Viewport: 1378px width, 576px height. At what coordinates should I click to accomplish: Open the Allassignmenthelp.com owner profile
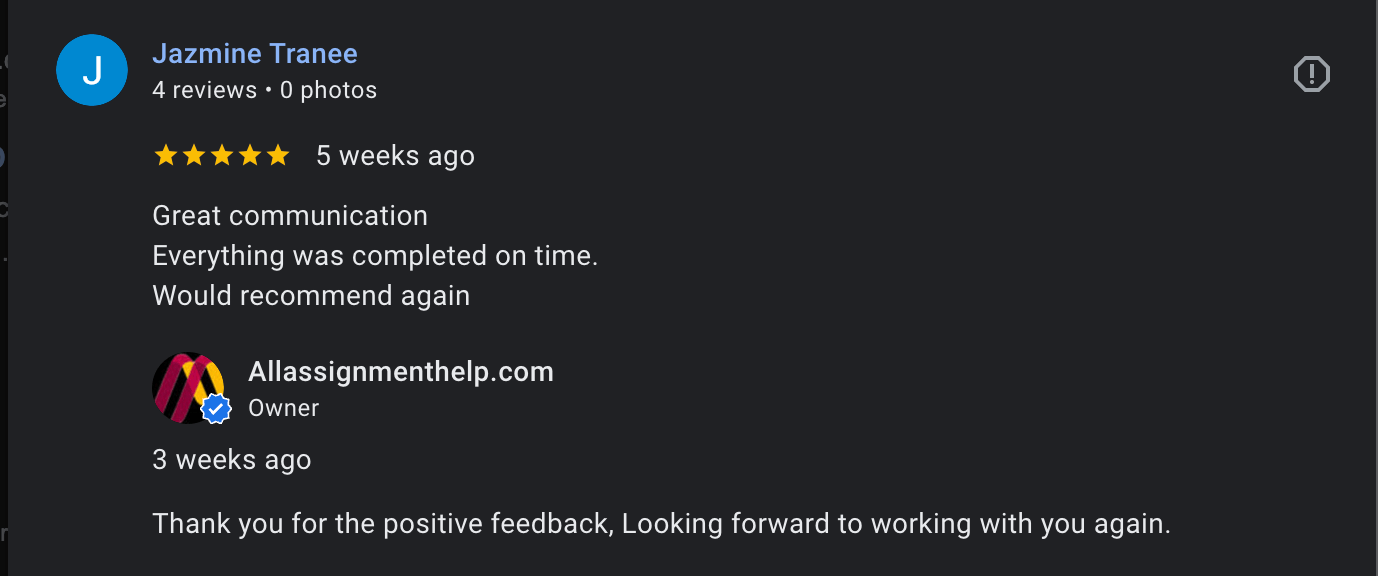pos(400,371)
